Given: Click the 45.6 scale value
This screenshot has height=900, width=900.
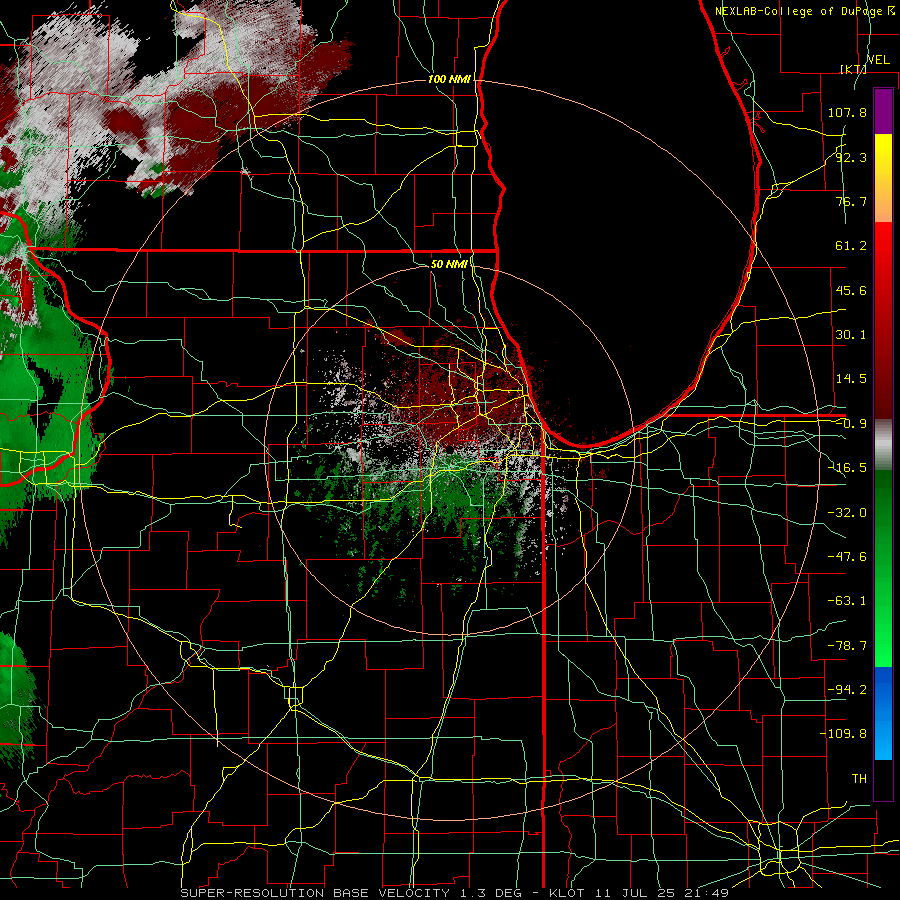Looking at the screenshot, I should point(851,290).
